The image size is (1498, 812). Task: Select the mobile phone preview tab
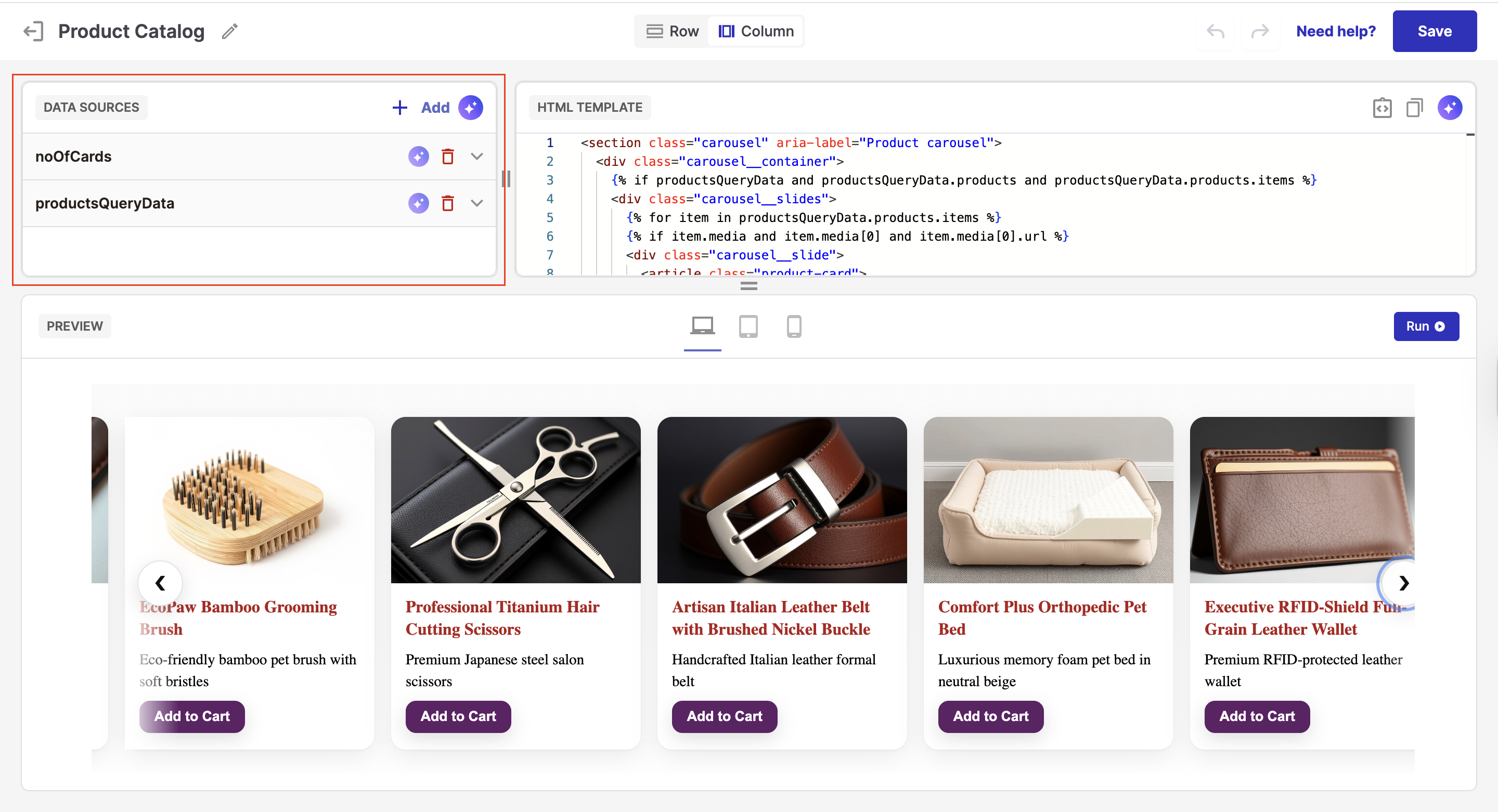click(794, 326)
